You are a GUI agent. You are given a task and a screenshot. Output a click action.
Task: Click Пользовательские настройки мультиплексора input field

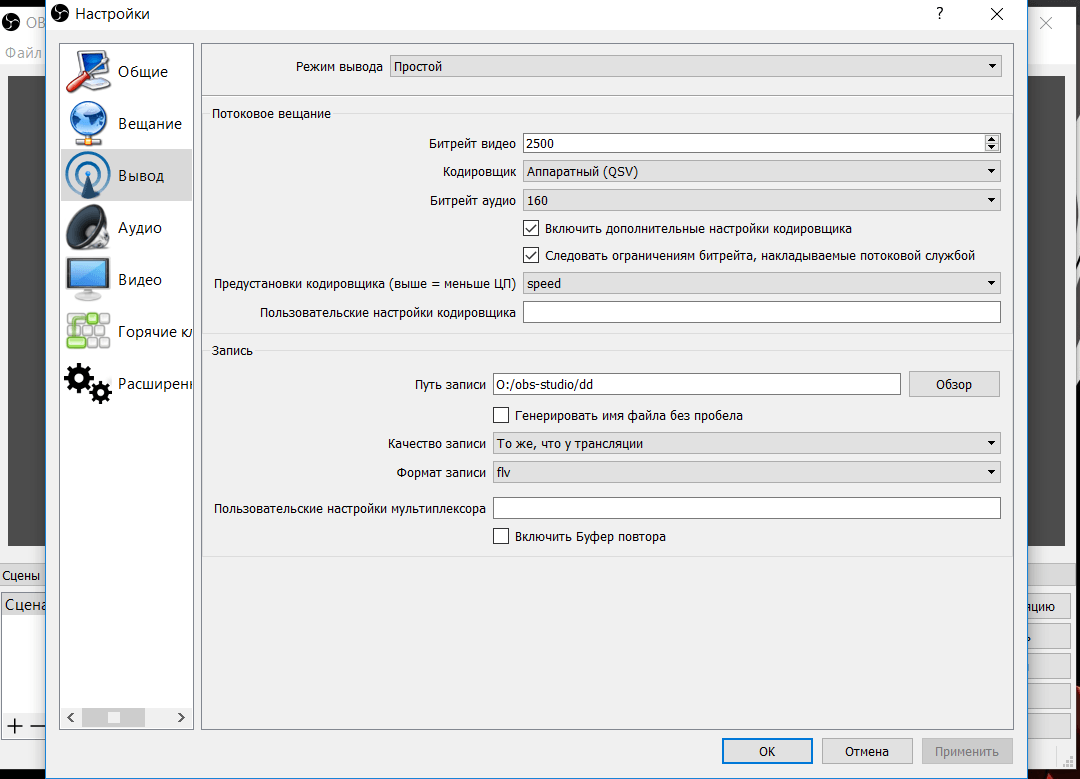coord(747,508)
